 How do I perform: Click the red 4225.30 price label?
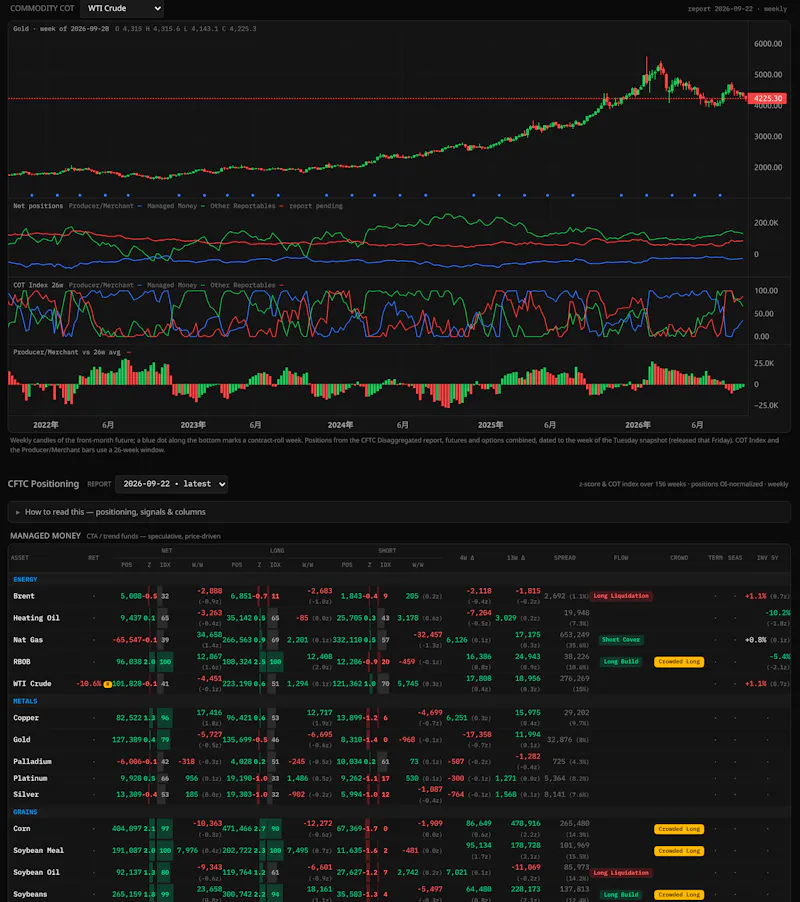768,98
